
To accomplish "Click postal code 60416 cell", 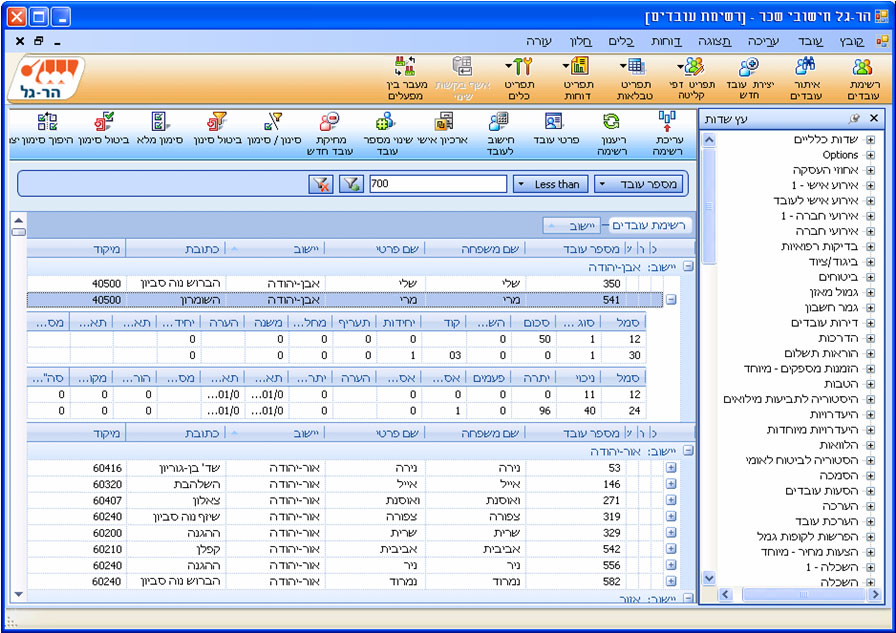I will click(x=77, y=468).
